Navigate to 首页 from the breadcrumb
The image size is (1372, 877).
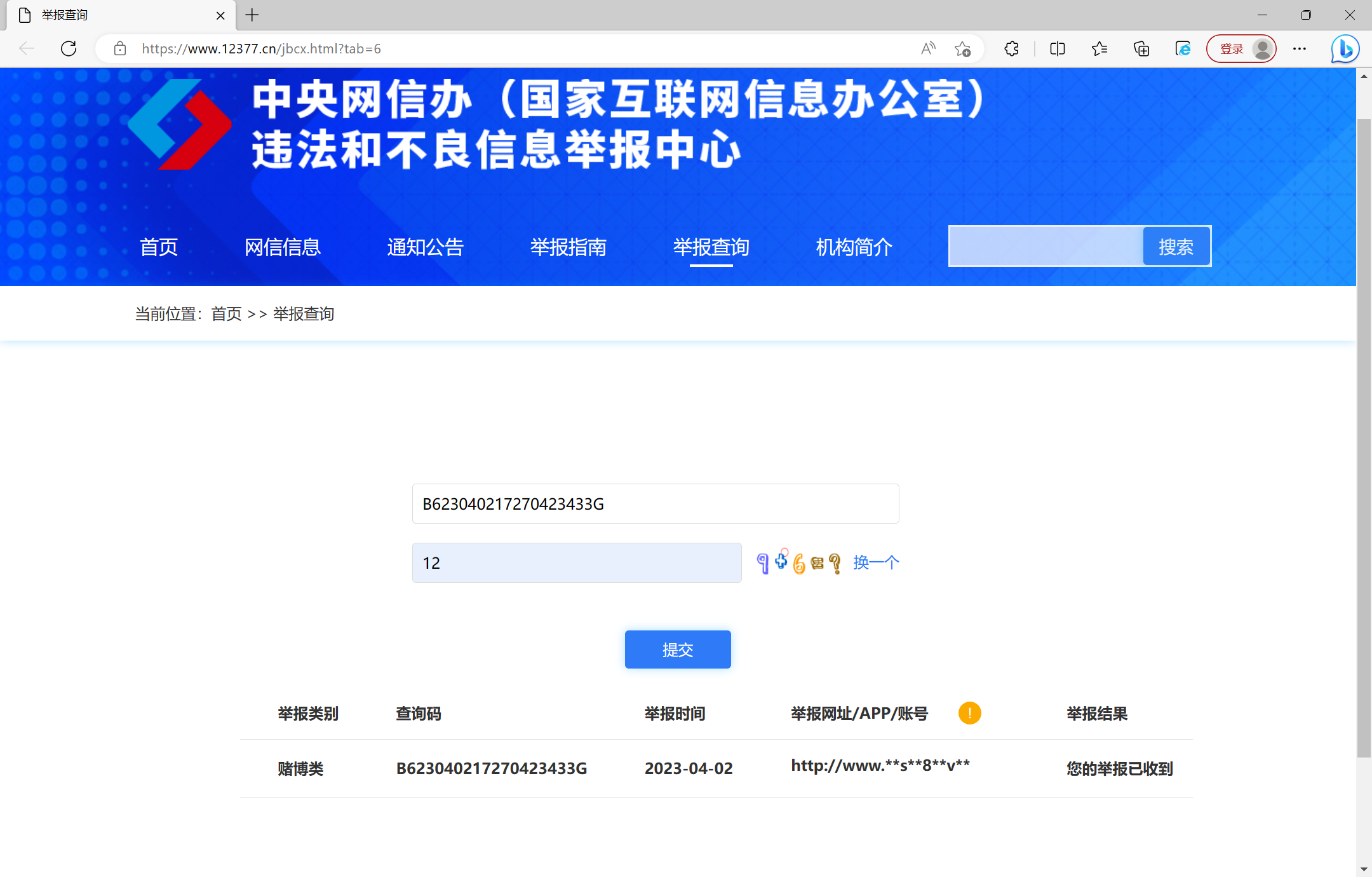point(226,313)
